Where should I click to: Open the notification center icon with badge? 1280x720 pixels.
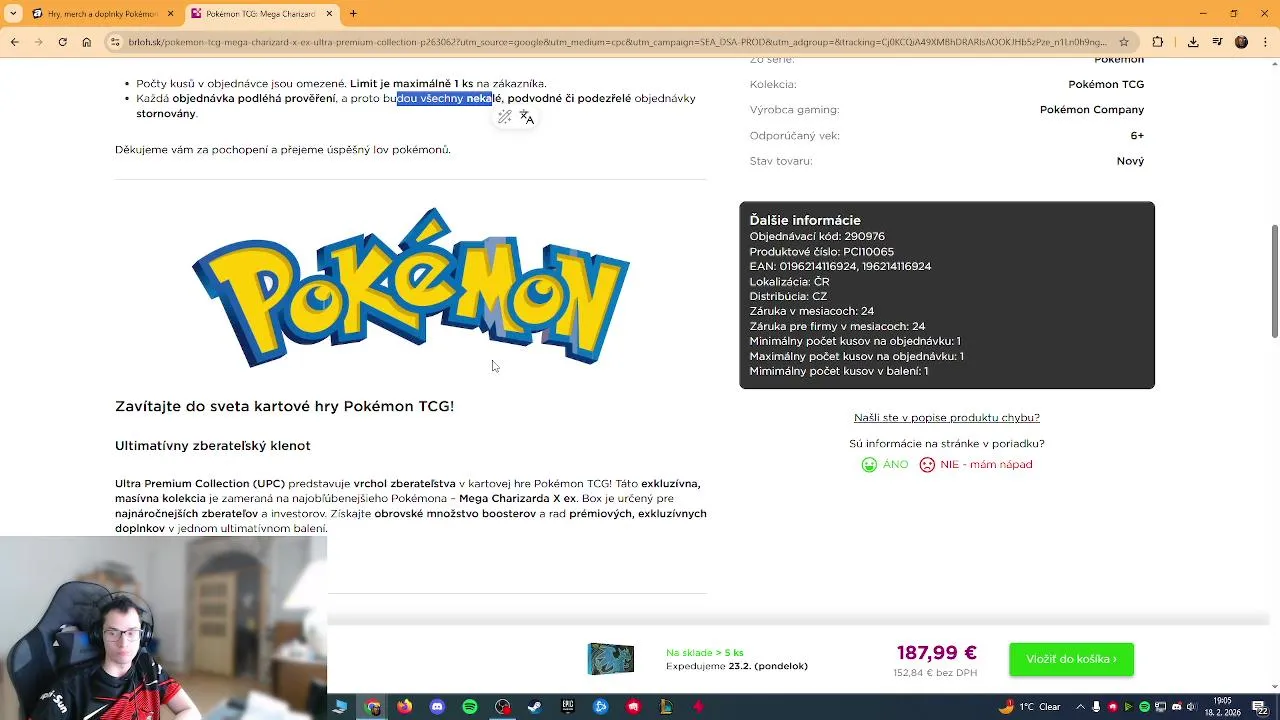pyautogui.click(x=1260, y=707)
